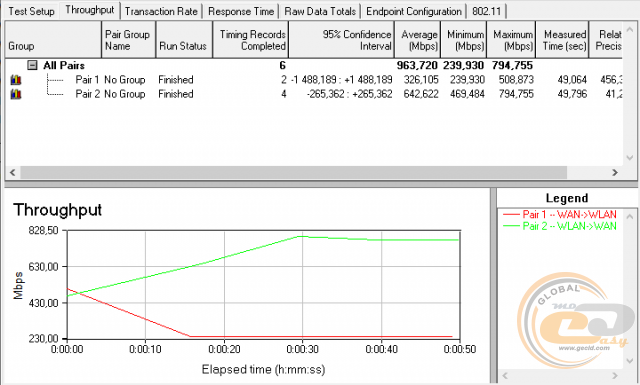This screenshot has width=640, height=385.
Task: Click the Maximum (Mbps) column header
Action: [x=511, y=40]
